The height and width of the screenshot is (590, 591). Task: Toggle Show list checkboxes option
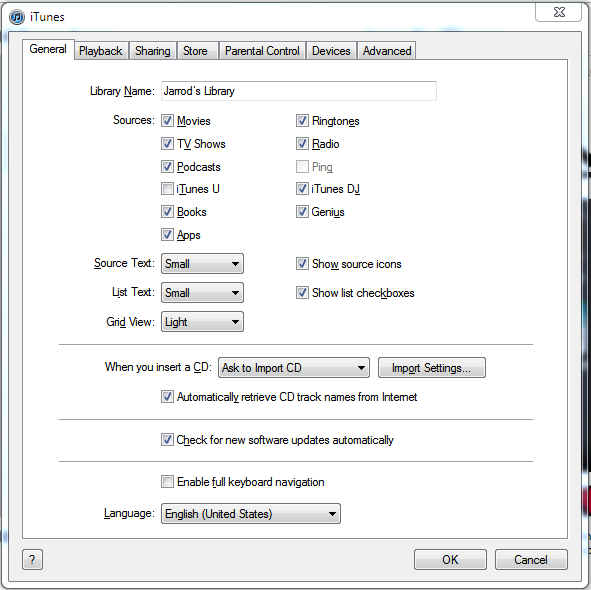(302, 293)
